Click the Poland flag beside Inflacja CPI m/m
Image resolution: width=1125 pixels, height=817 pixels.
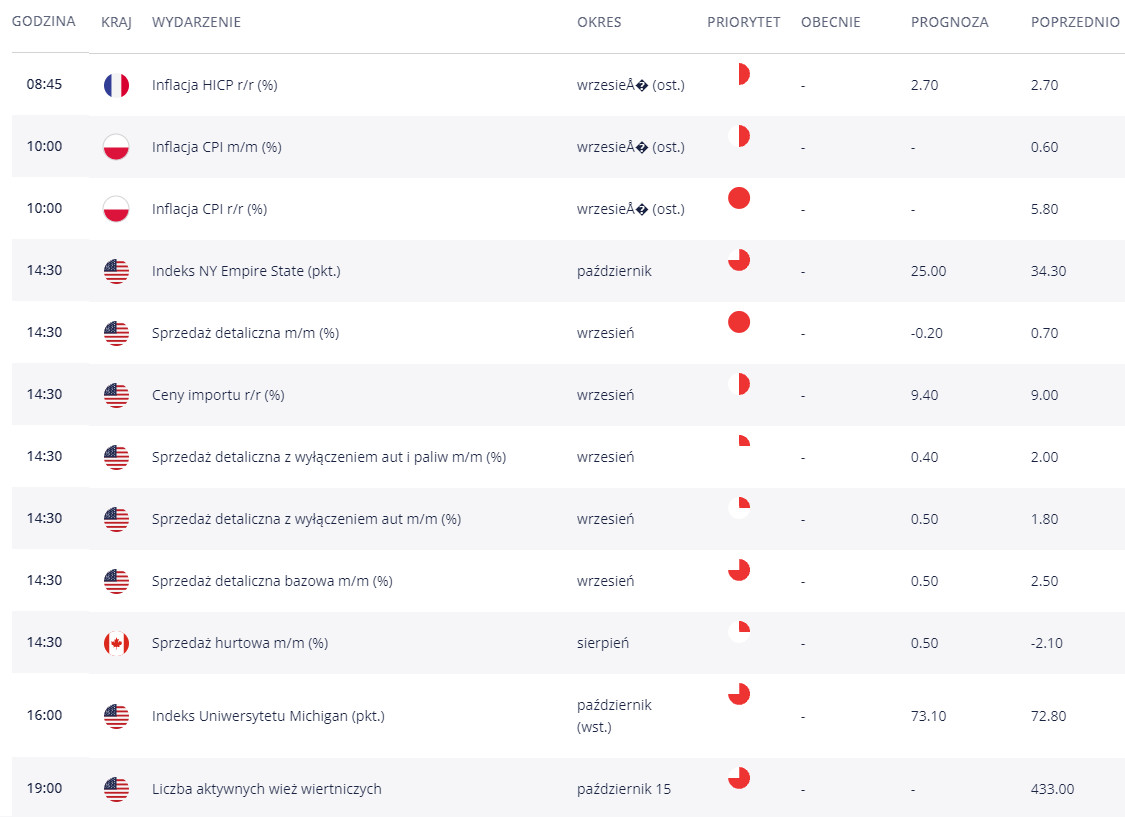tap(116, 147)
